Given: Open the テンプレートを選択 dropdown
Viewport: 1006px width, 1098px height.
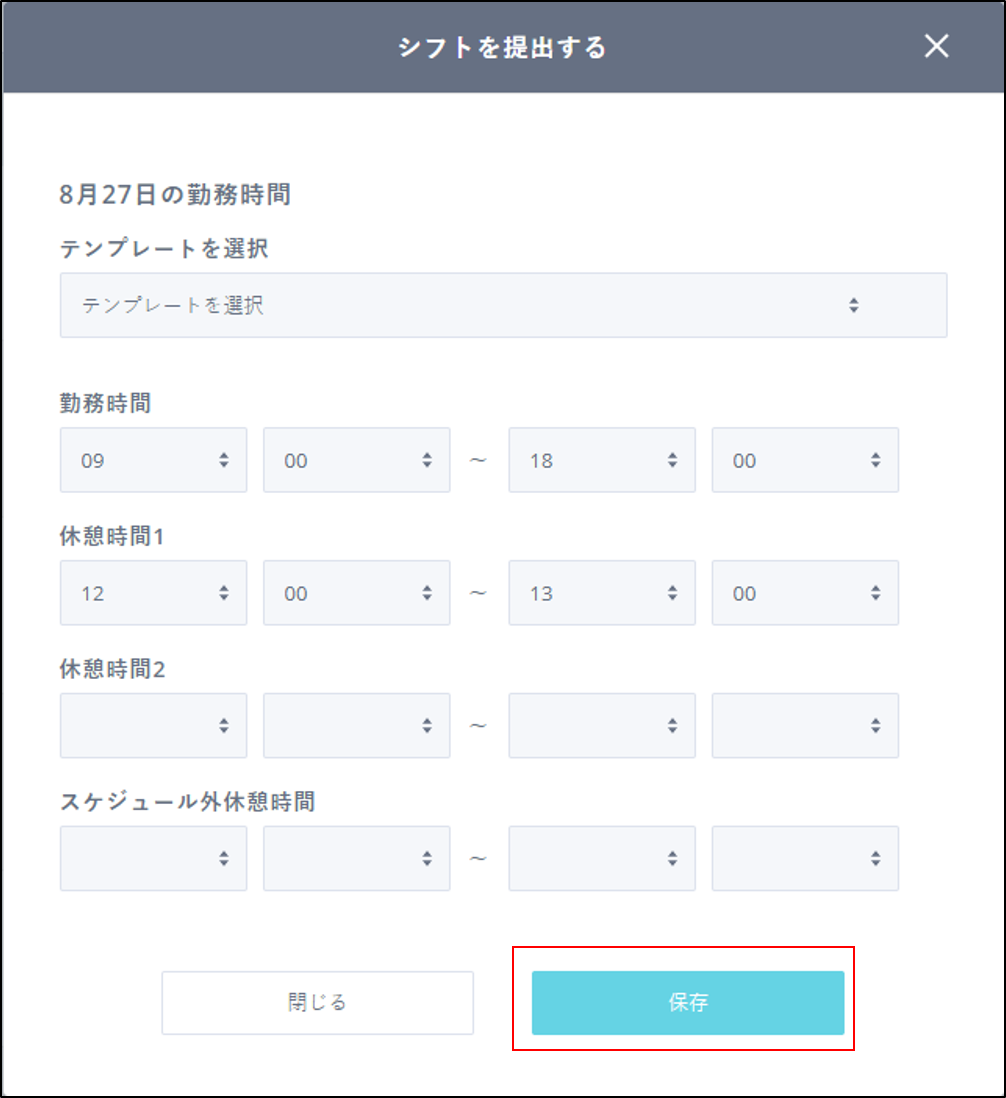Looking at the screenshot, I should pos(503,305).
